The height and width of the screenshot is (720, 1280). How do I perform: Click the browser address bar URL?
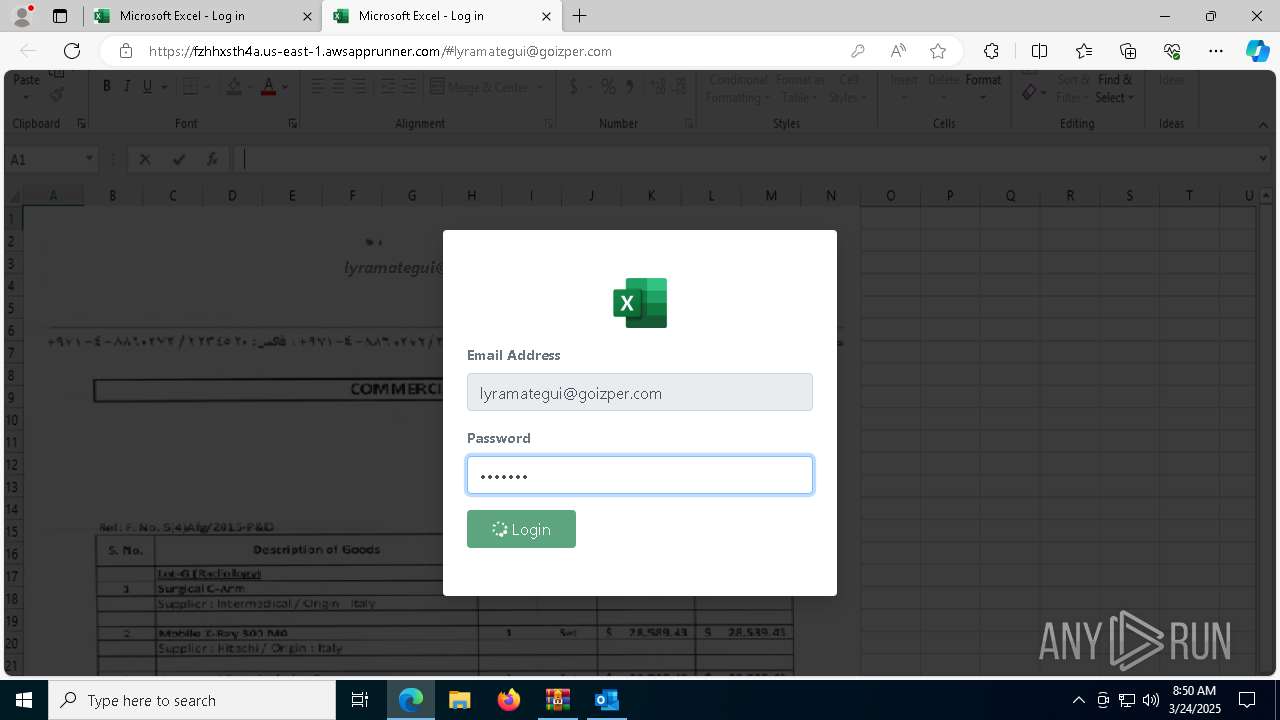380,51
